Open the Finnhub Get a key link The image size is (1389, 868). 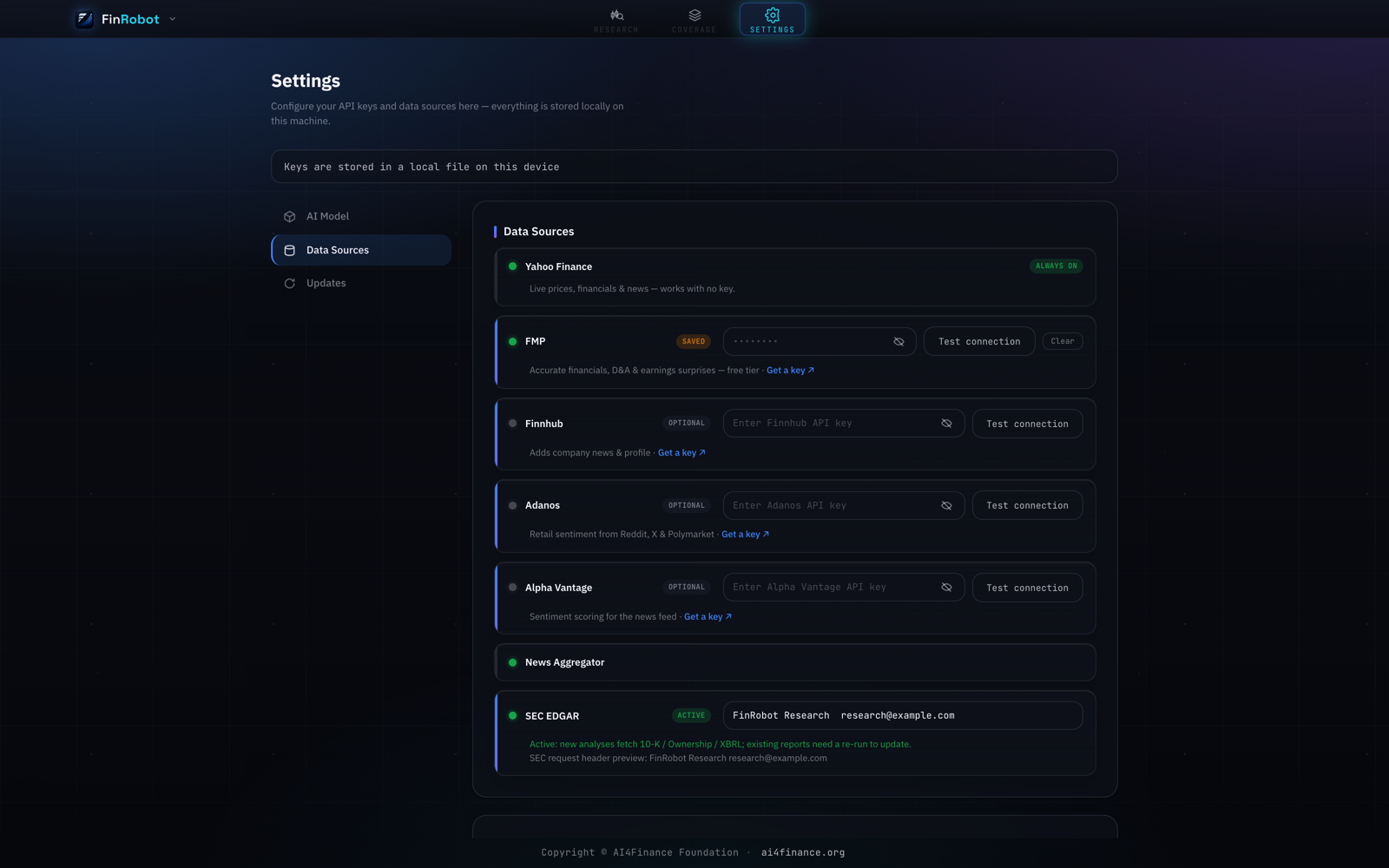681,453
